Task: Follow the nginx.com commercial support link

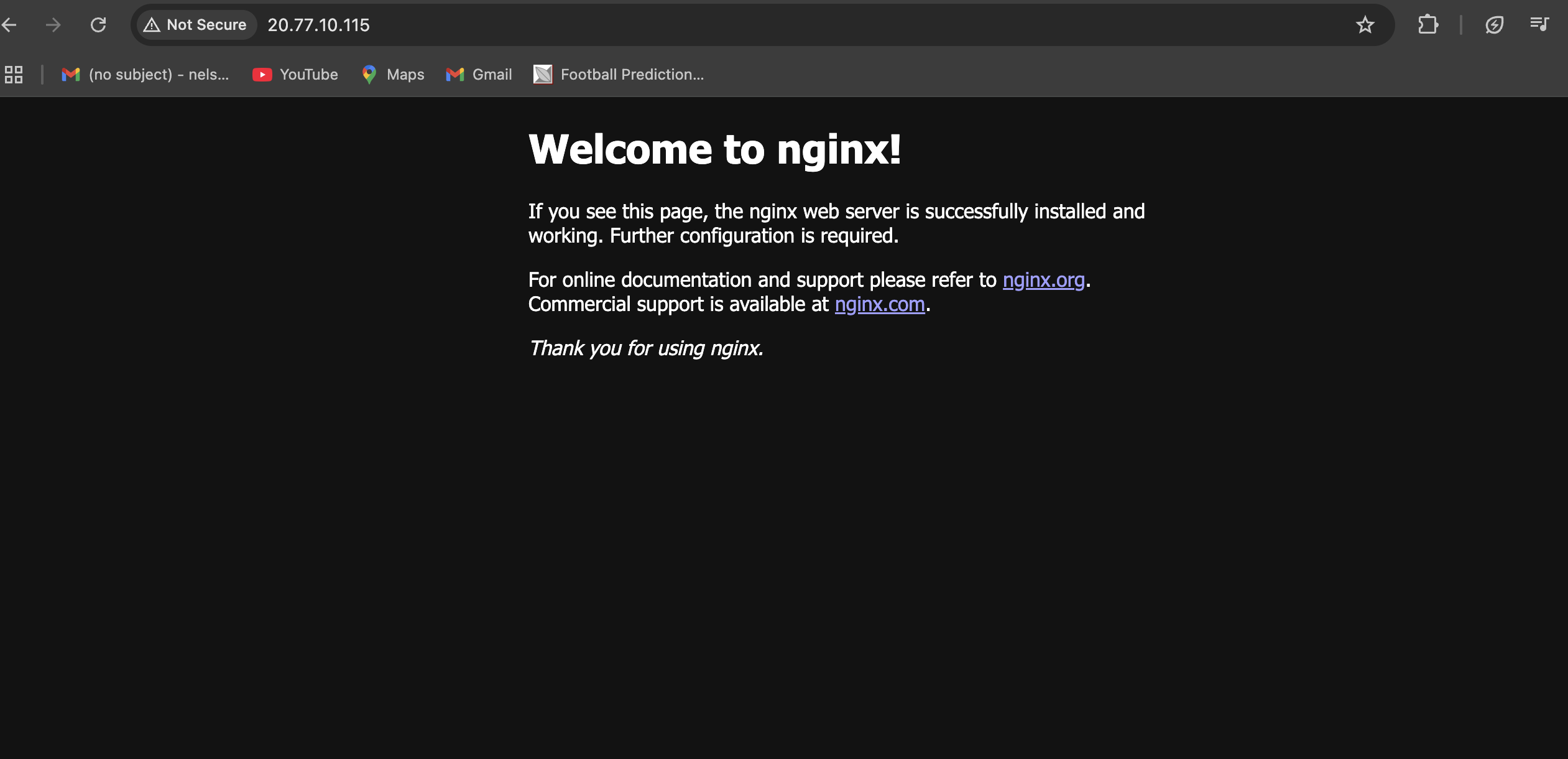Action: (x=879, y=304)
